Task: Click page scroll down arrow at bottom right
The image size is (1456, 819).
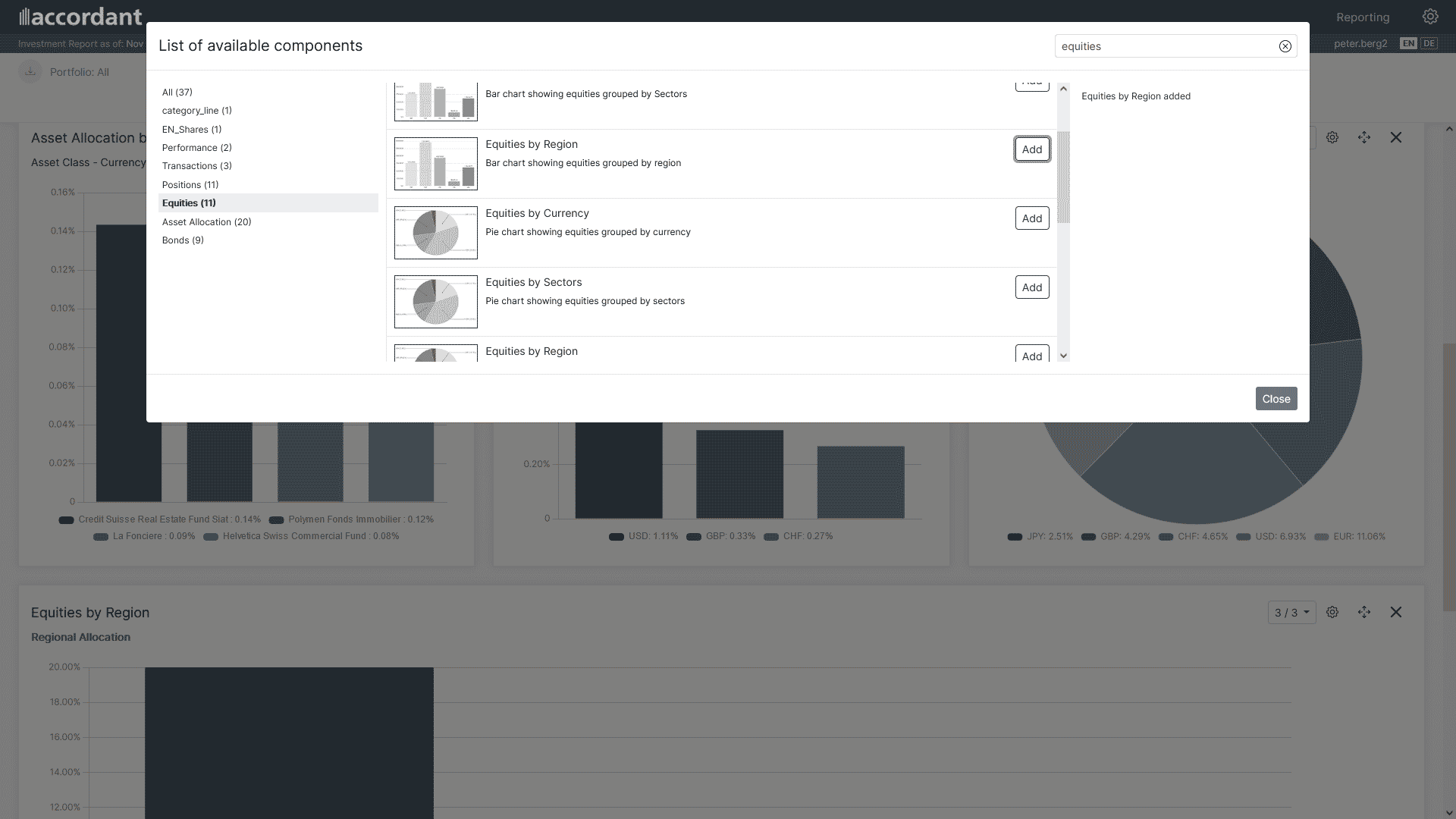Action: 1449,812
